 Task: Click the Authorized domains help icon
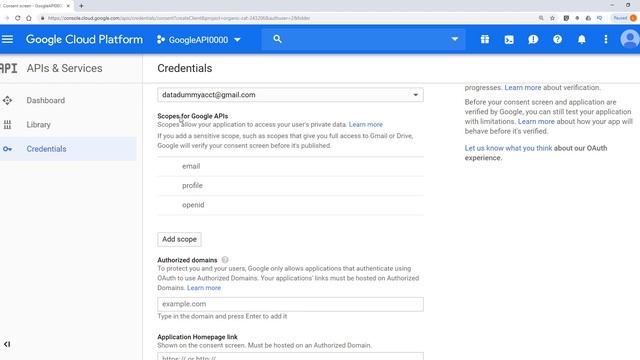pyautogui.click(x=225, y=260)
